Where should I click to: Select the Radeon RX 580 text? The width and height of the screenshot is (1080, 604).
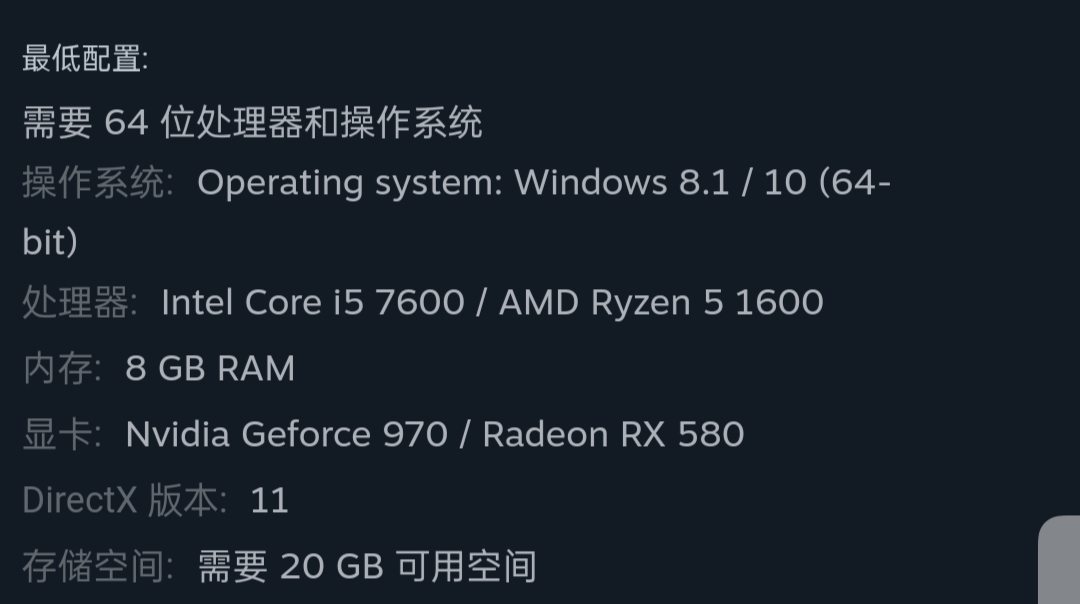pyautogui.click(x=613, y=435)
